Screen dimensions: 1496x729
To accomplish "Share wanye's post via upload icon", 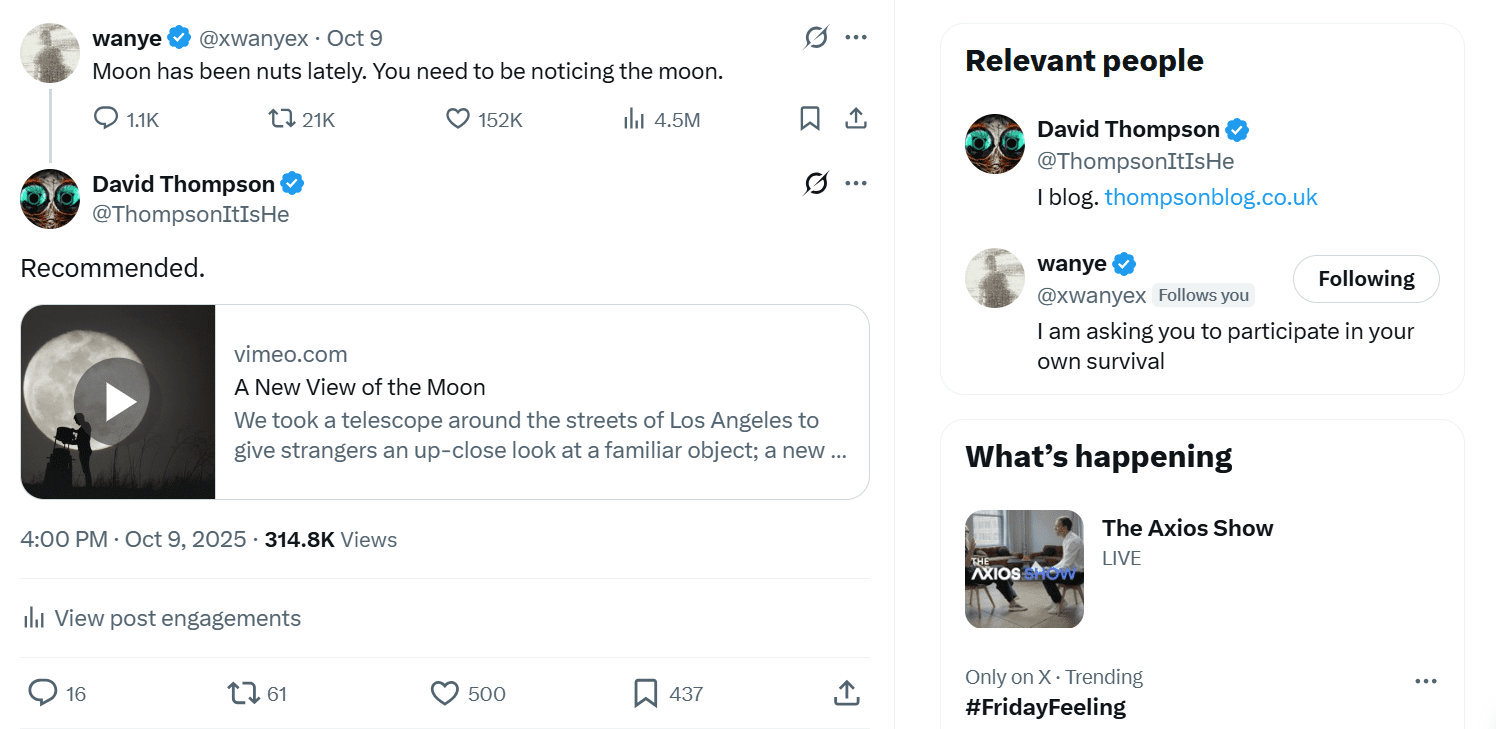I will coord(856,119).
